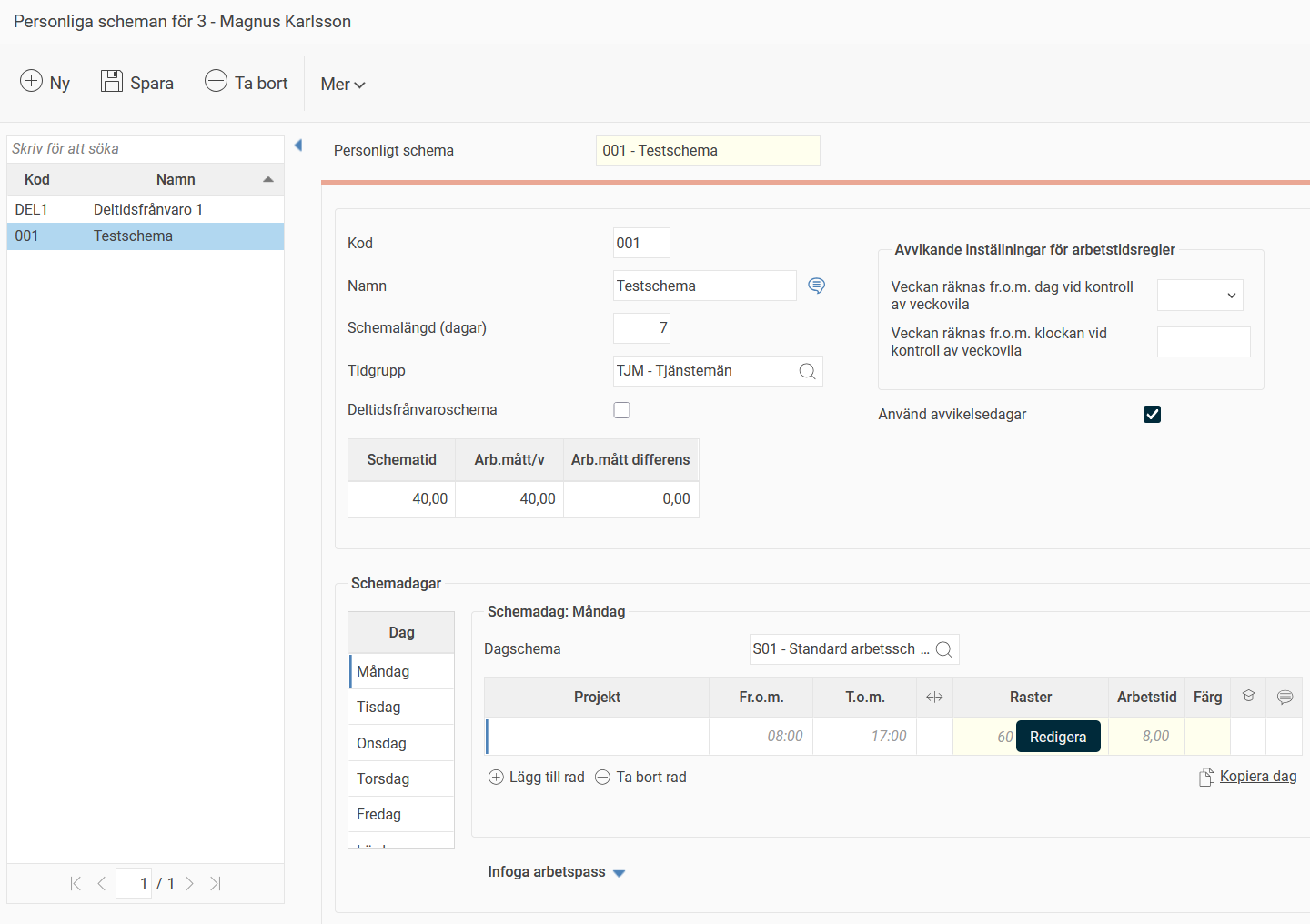Enable the Deltidsfrånvaroschema checkbox
1310x924 pixels.
tap(621, 410)
